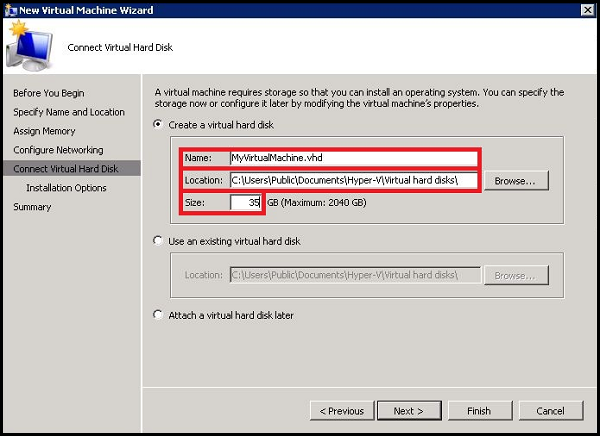The height and width of the screenshot is (436, 600).
Task: Click Finish to complete the wizard
Action: tap(480, 411)
